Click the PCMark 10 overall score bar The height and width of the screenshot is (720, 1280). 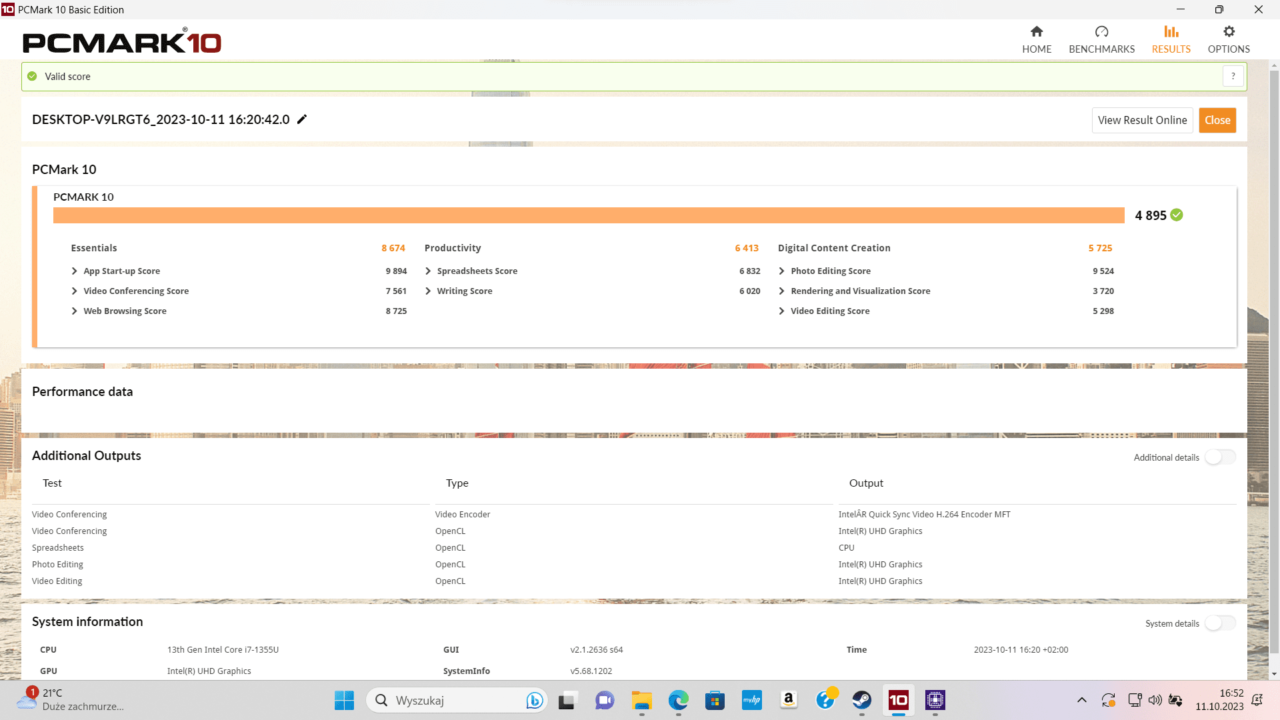tap(589, 215)
